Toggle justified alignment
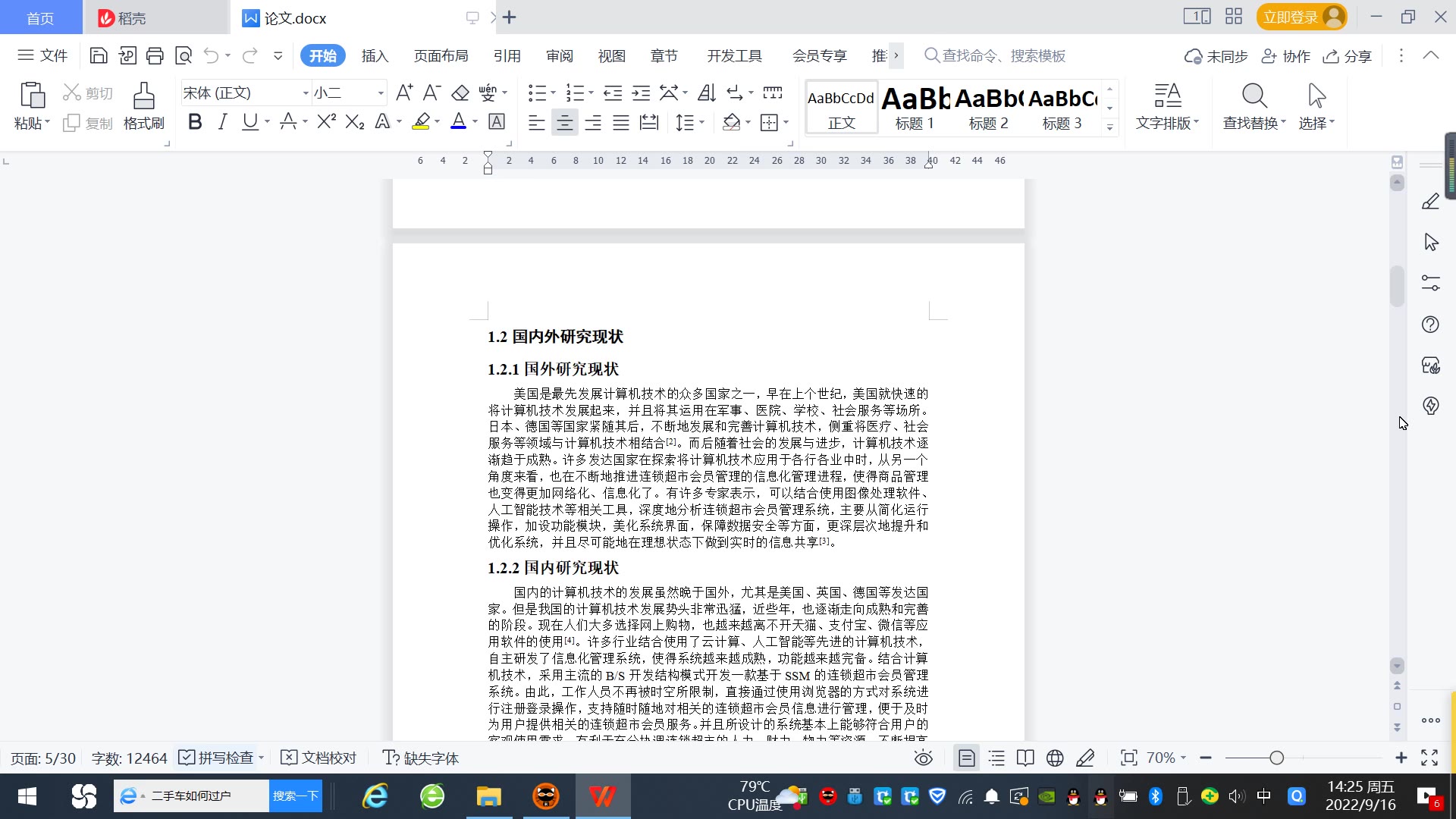 (x=620, y=122)
